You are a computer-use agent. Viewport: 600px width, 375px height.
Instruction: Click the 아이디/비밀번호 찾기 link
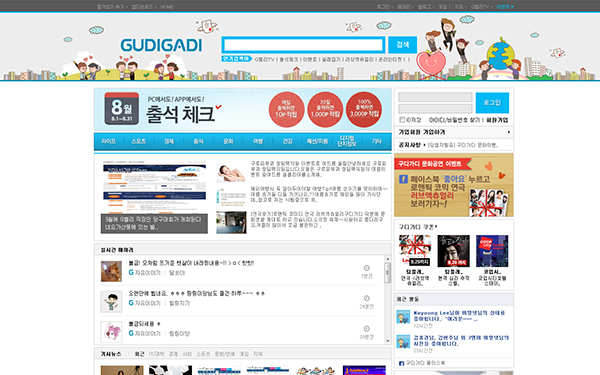coord(455,120)
